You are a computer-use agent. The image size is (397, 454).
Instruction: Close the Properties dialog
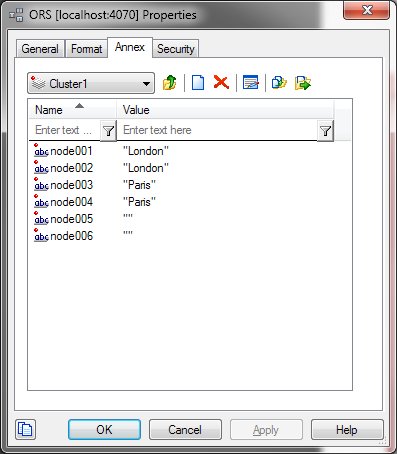click(367, 10)
